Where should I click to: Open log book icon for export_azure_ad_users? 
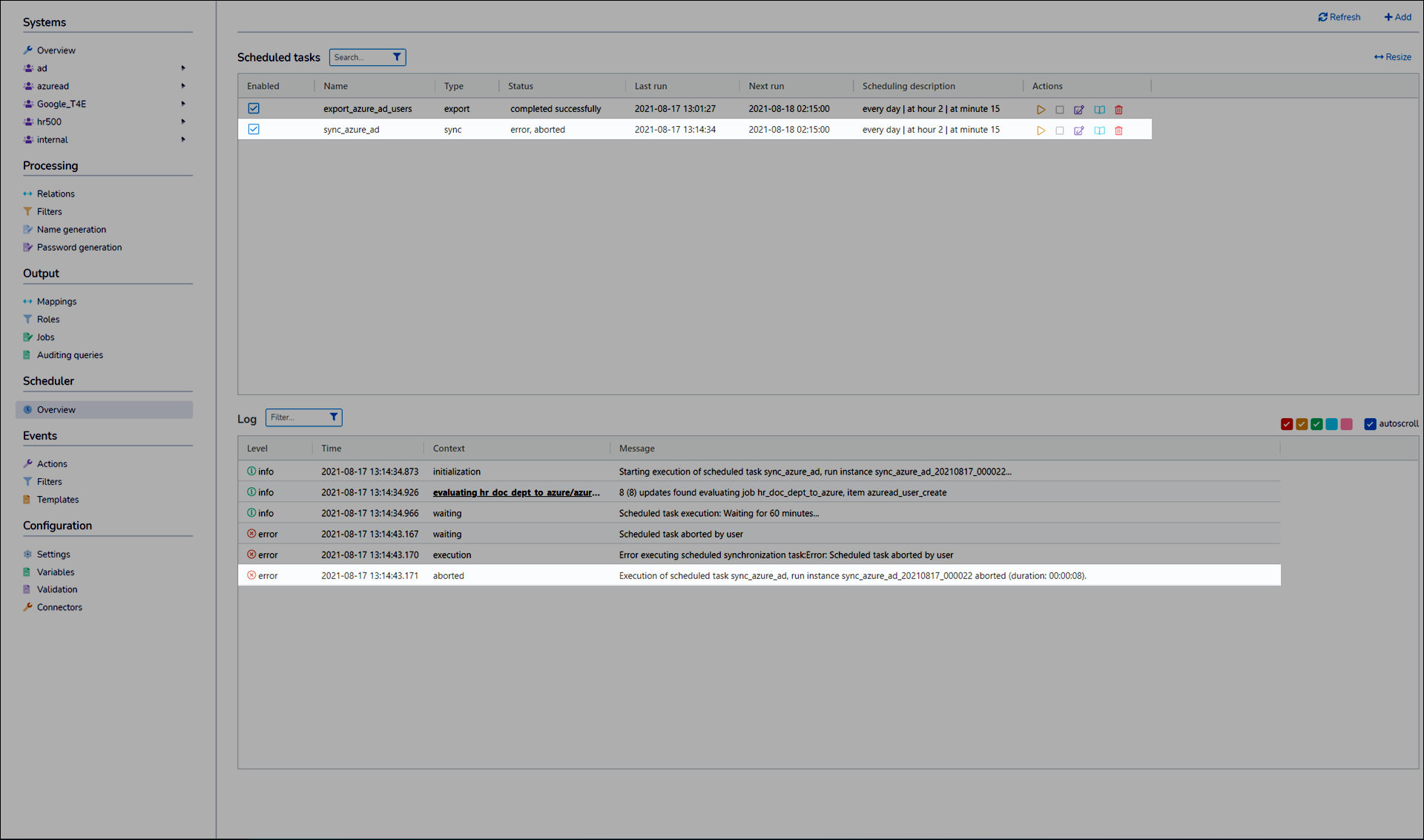(x=1099, y=110)
